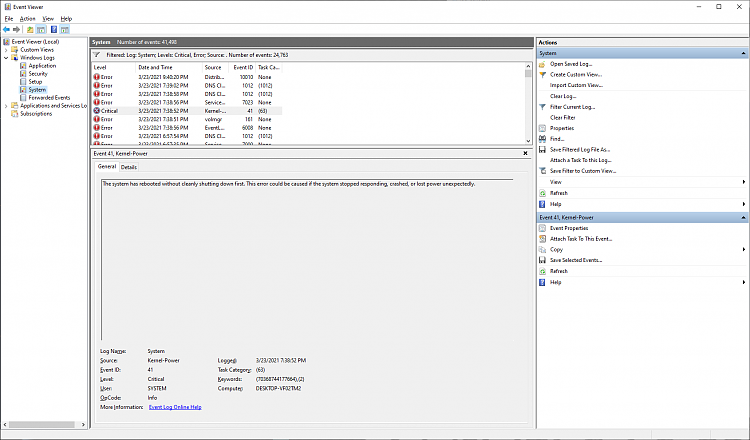Open the Event Log Online Help link
Screen dimensions: 750x440
tap(175, 407)
